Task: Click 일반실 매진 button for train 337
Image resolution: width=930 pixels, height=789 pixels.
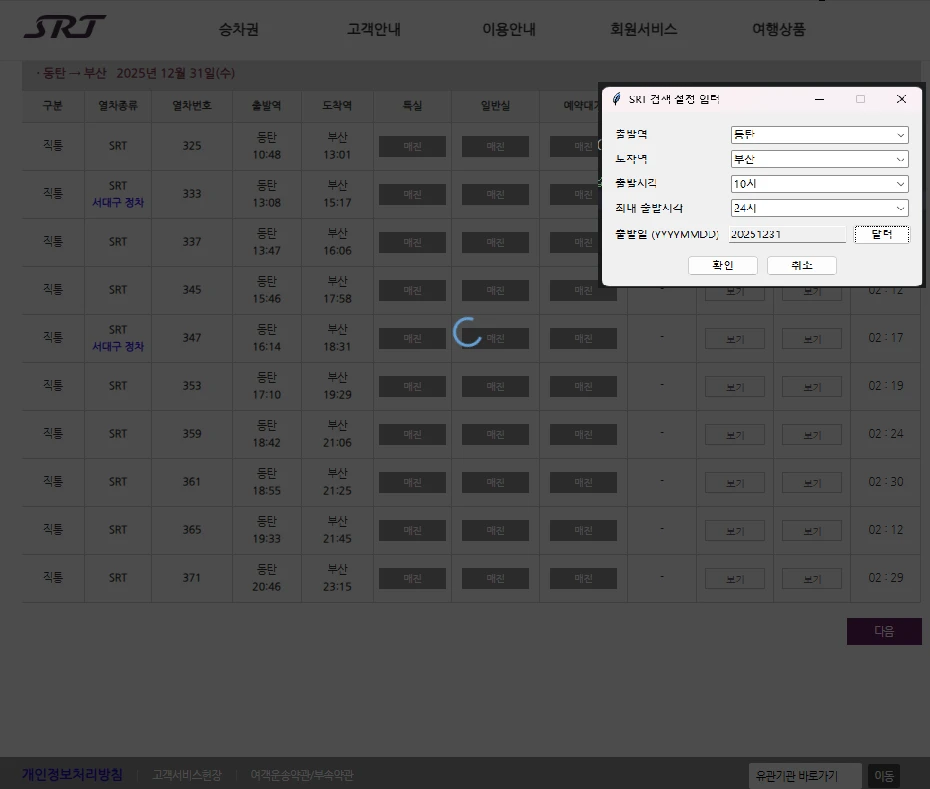Action: 495,243
